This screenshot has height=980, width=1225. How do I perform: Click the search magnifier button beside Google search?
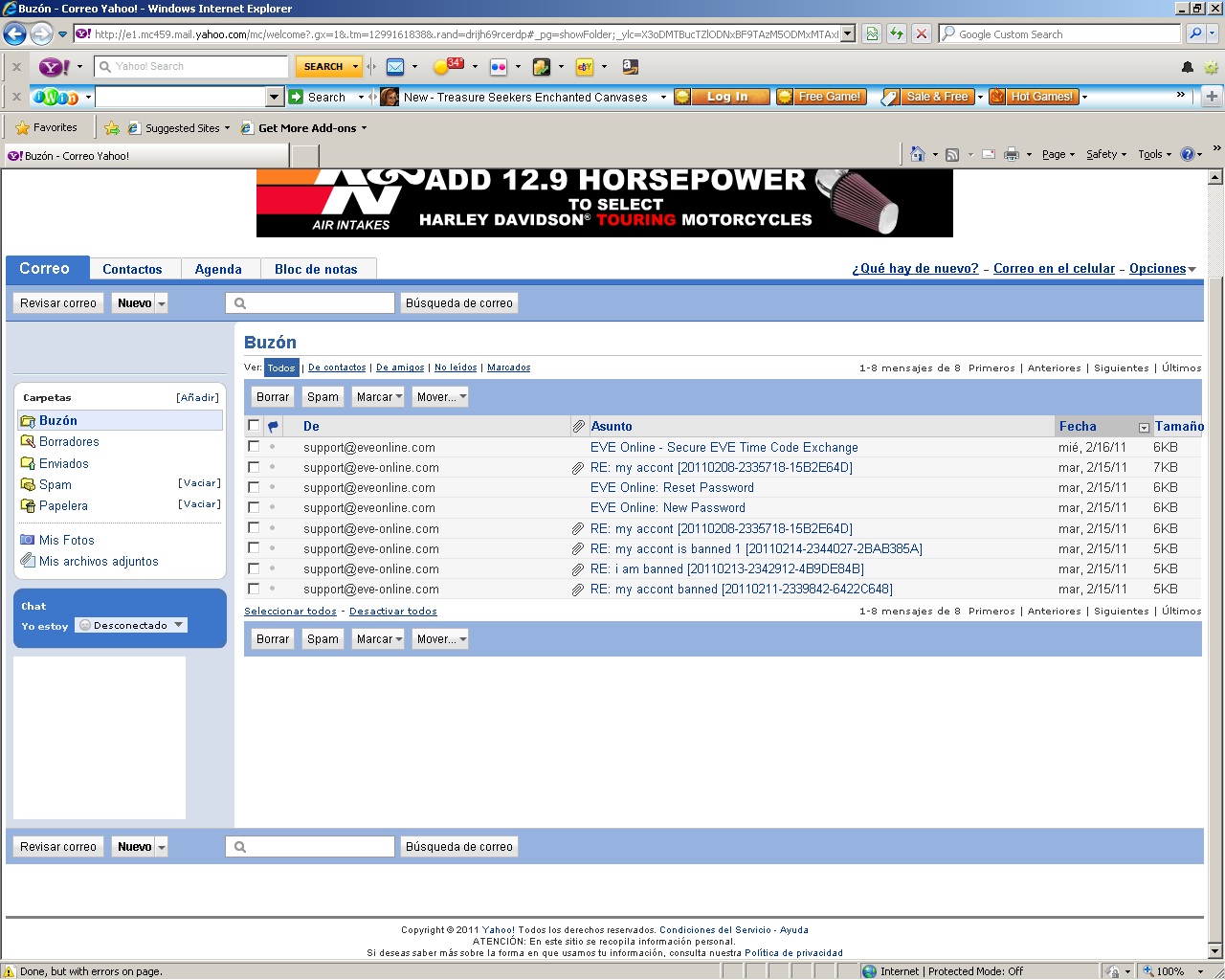(1195, 33)
